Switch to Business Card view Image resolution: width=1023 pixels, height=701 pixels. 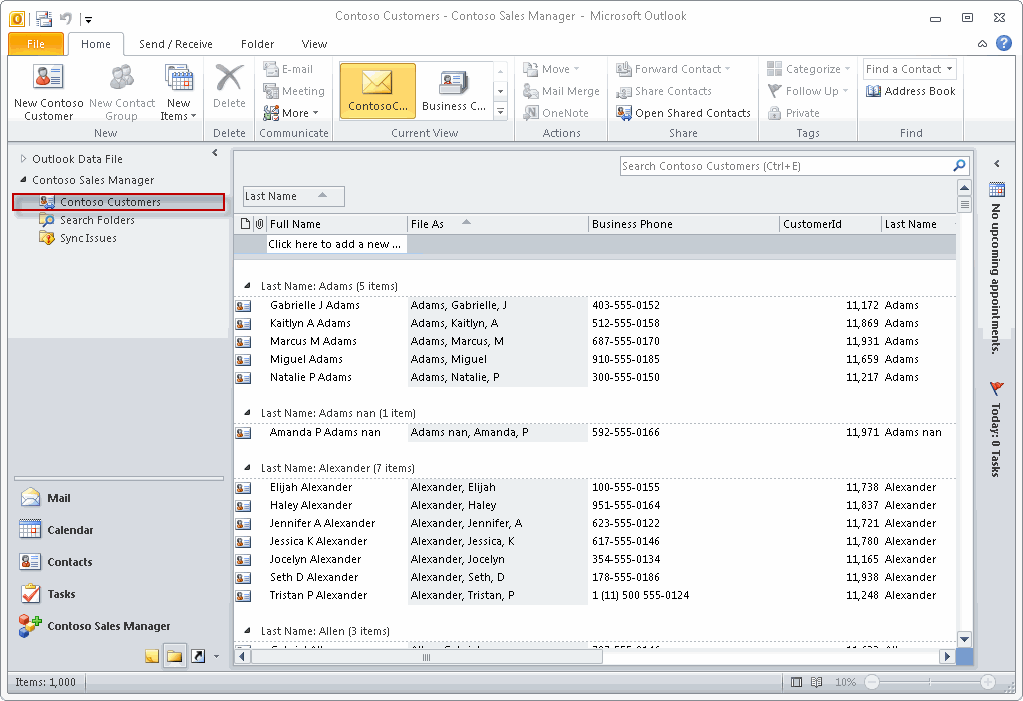click(452, 90)
